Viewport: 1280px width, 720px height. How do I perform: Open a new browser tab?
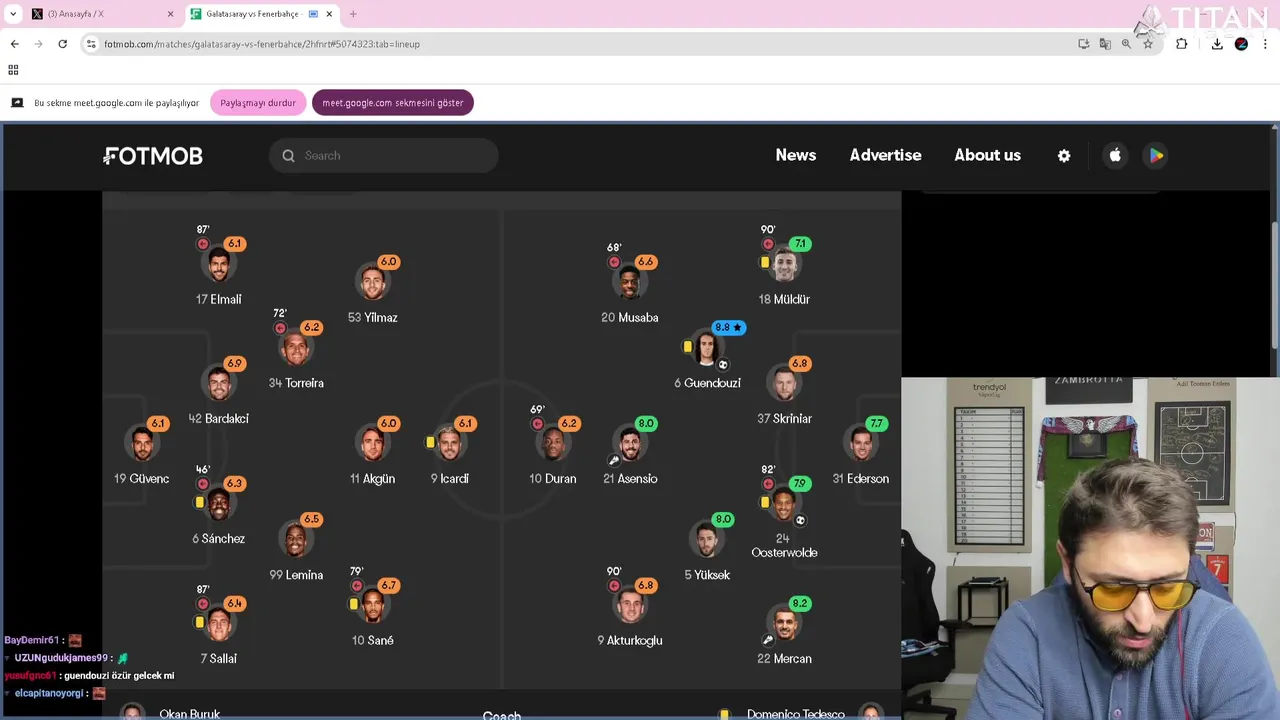tap(353, 14)
